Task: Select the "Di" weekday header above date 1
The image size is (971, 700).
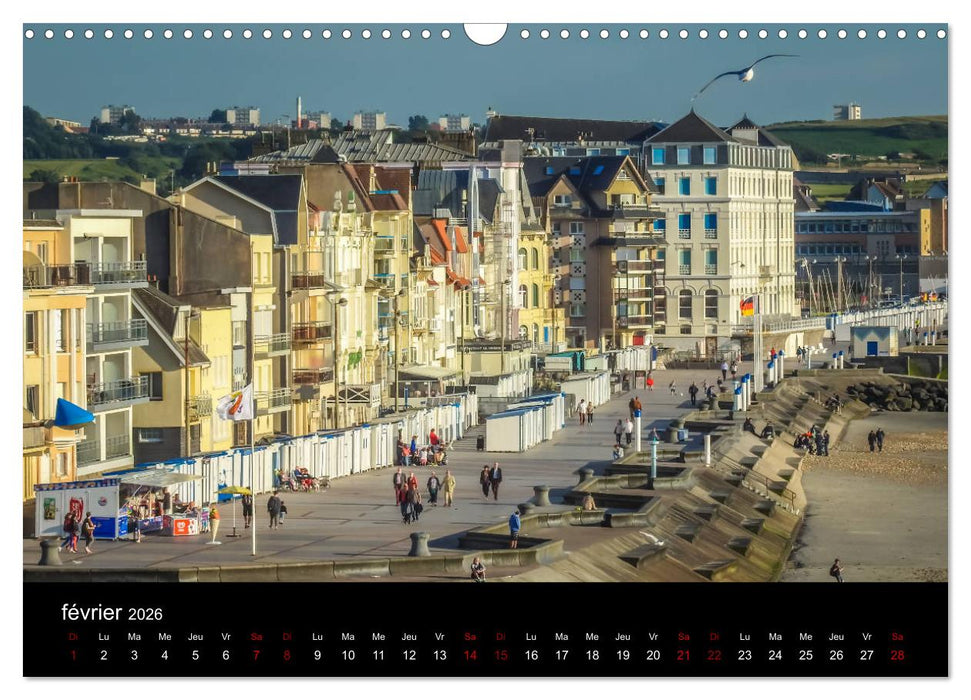Action: tap(71, 637)
